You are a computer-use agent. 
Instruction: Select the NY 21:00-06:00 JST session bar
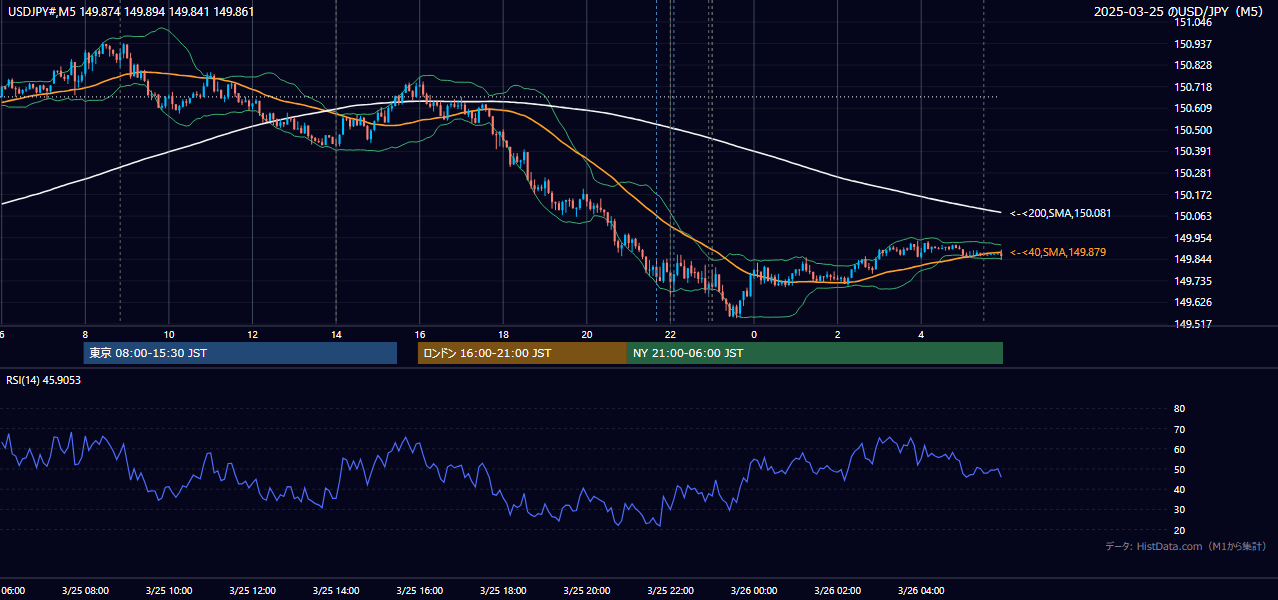click(815, 353)
